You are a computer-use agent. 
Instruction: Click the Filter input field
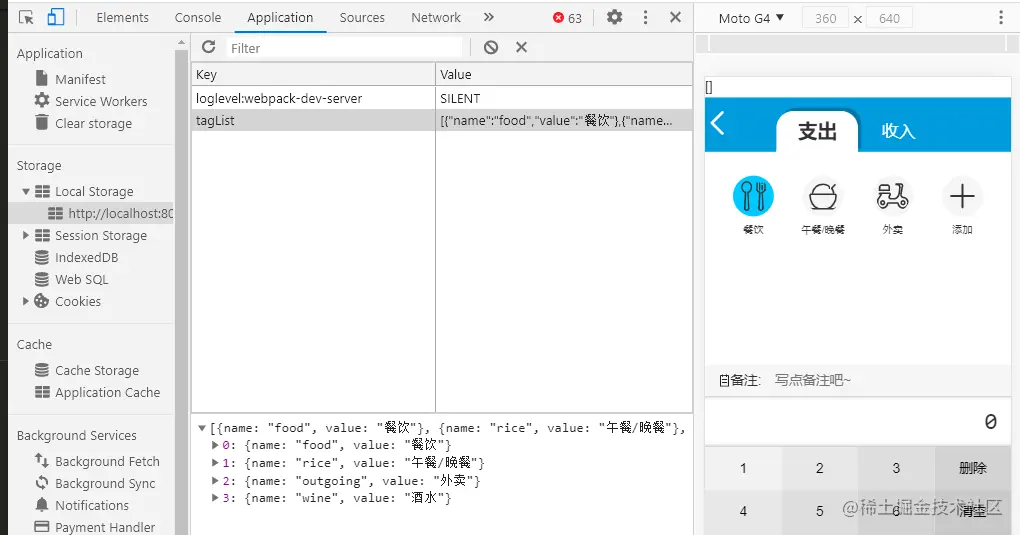344,48
